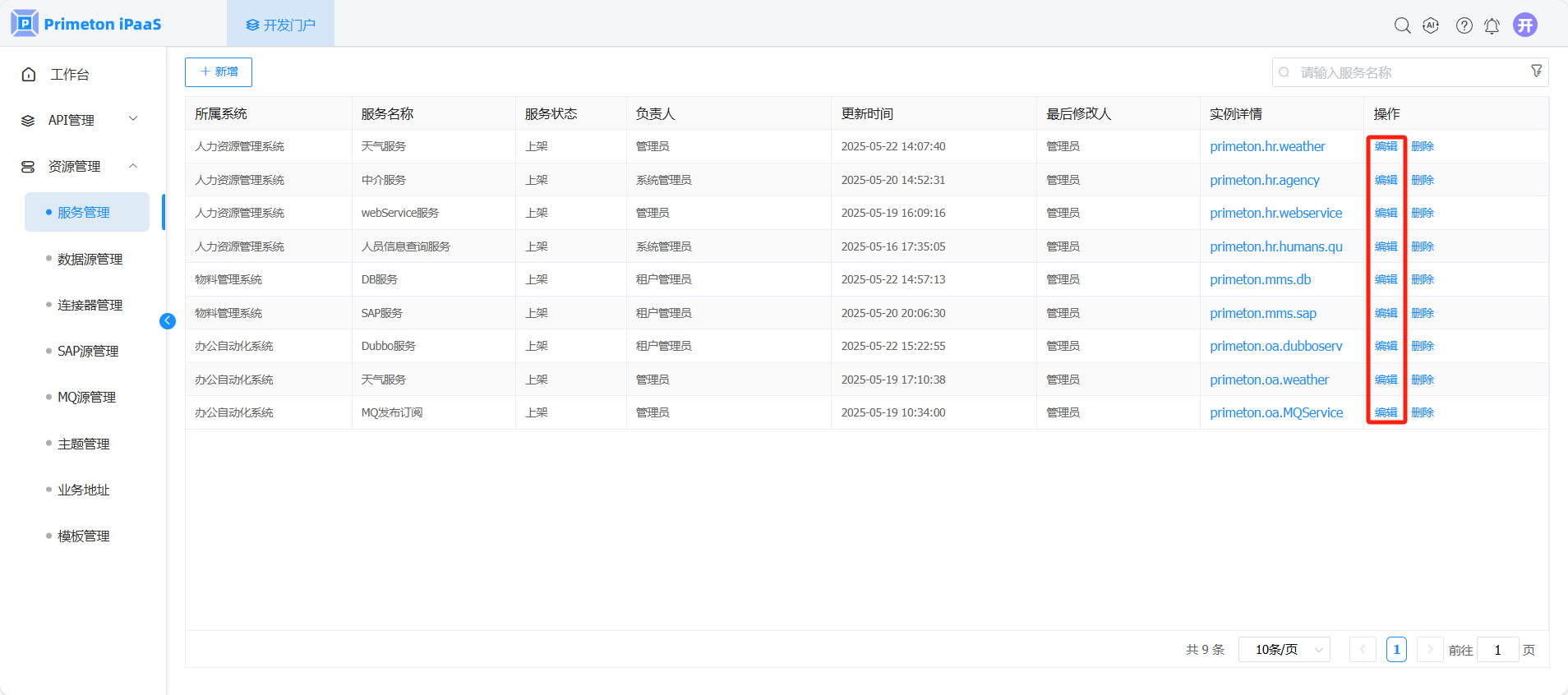Switch to the 开发门户 tab
Viewport: 1568px width, 695px height.
[x=281, y=25]
